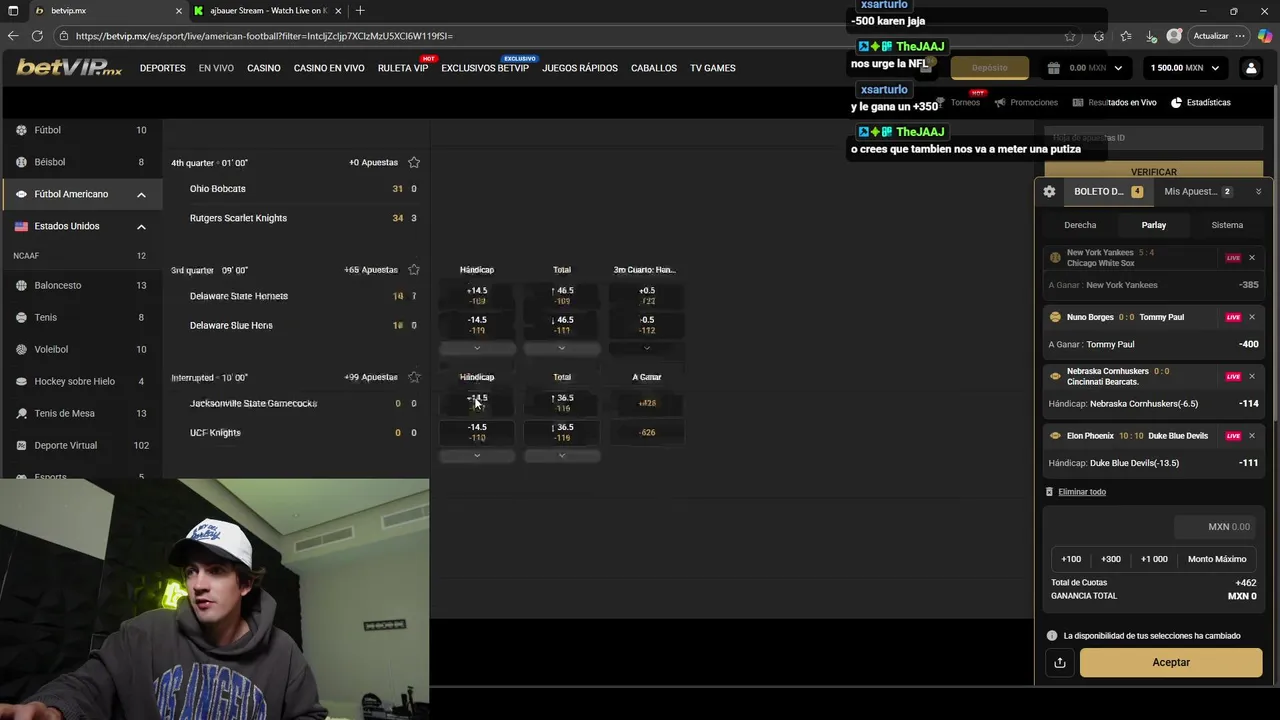Remove New York Yankees selection from betslip
The image size is (1280, 720).
[1251, 258]
